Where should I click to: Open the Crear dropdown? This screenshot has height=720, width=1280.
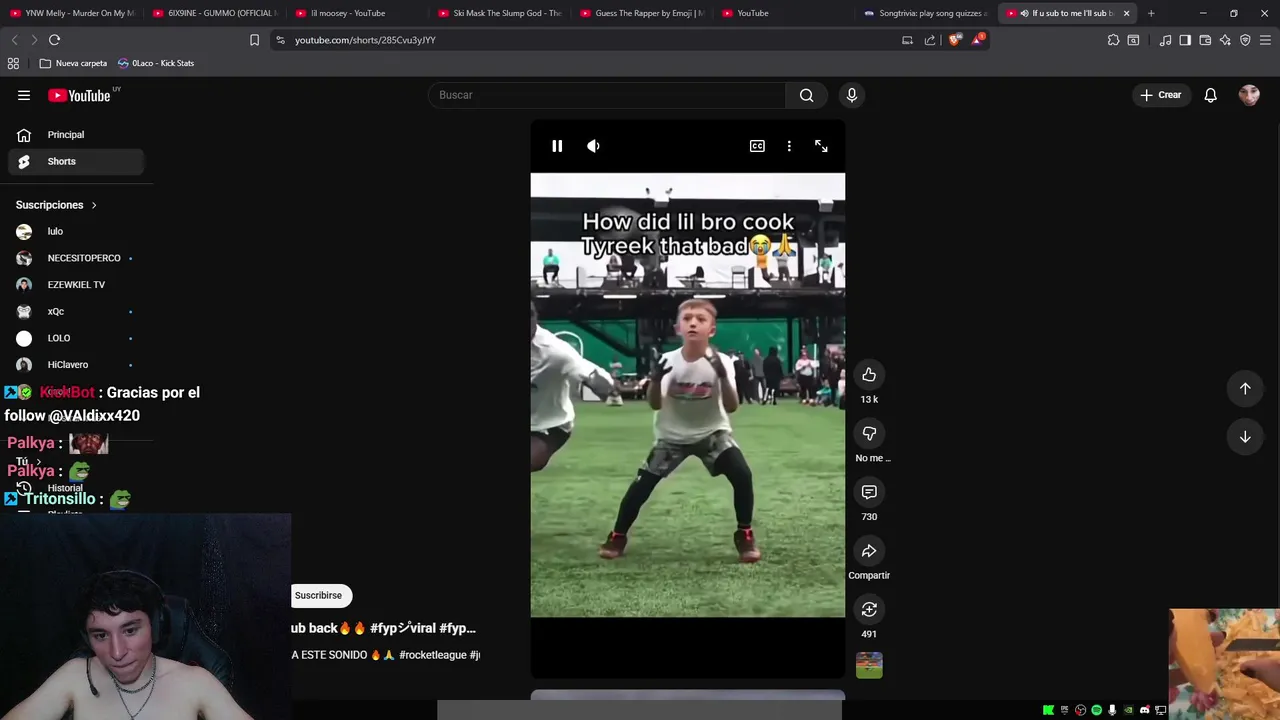[1160, 95]
